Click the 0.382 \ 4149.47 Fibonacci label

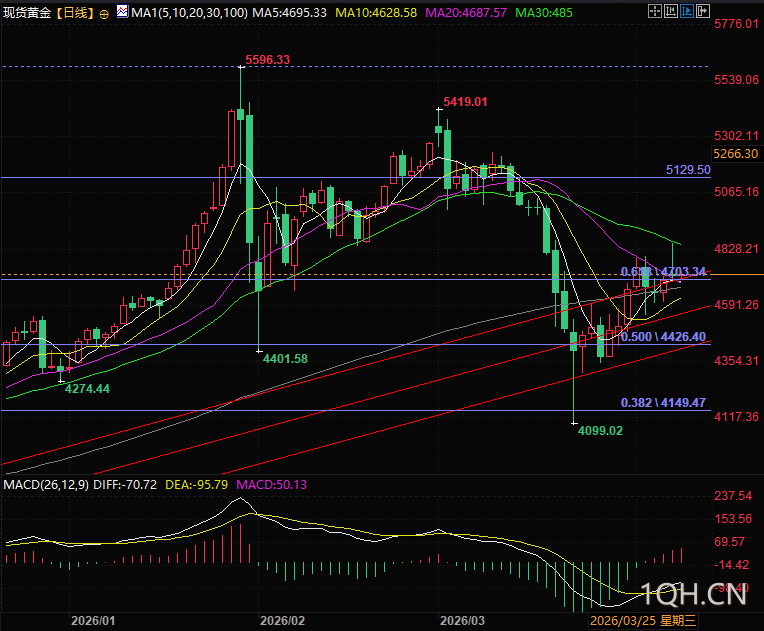pyautogui.click(x=663, y=402)
